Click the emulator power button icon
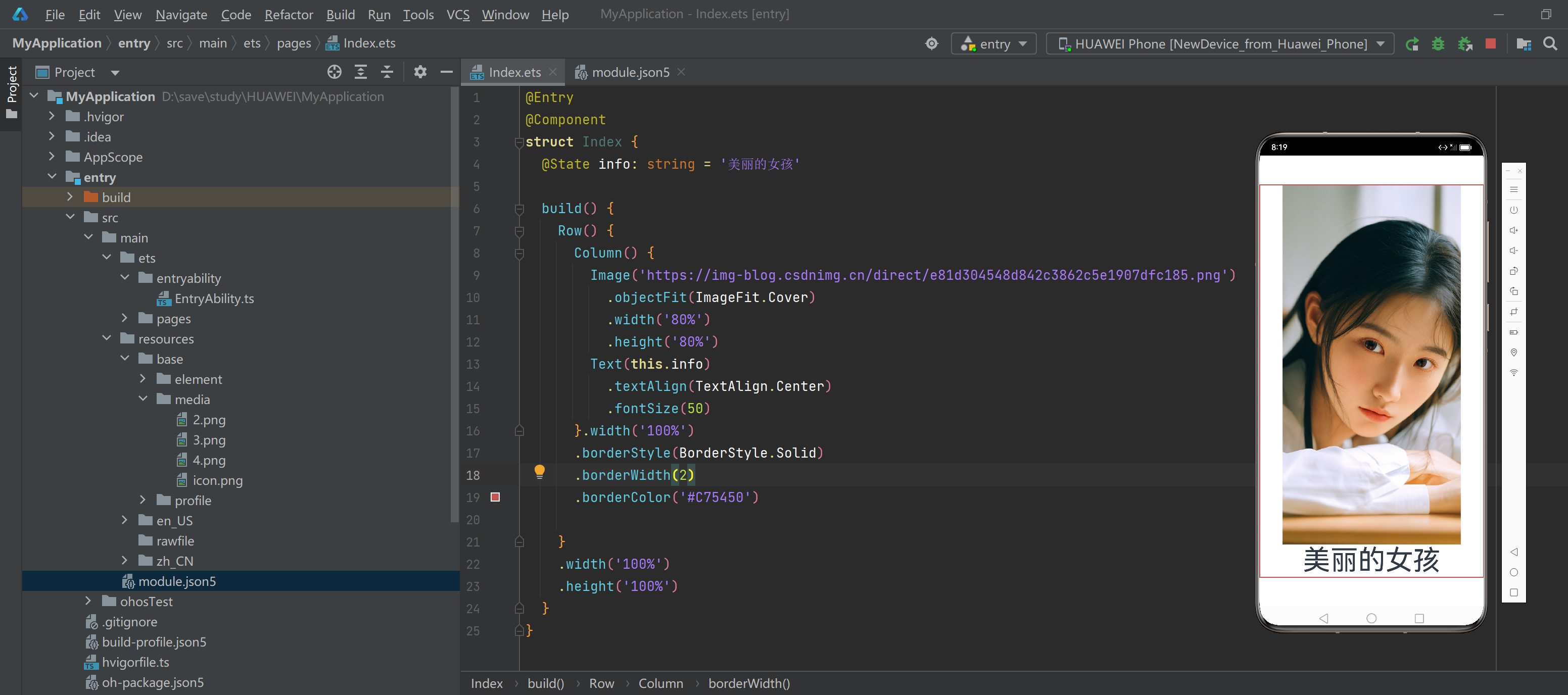The height and width of the screenshot is (695, 1568). [x=1513, y=211]
